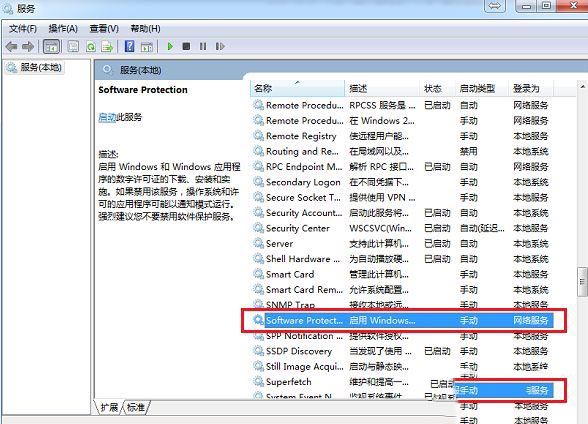
Task: Sort by the 状态 column header
Action: click(438, 88)
